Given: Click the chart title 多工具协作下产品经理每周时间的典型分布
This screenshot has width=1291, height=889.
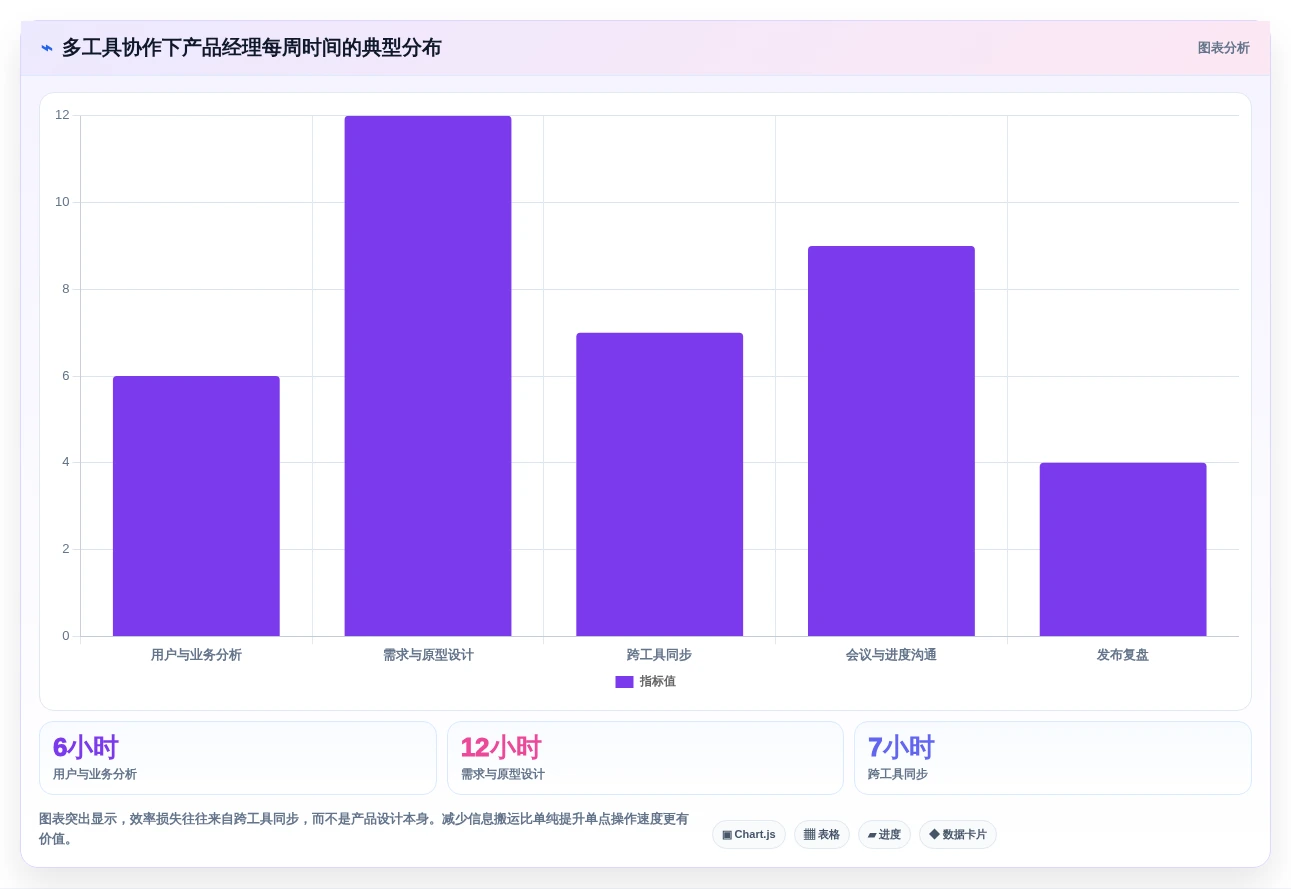Looking at the screenshot, I should pos(251,48).
